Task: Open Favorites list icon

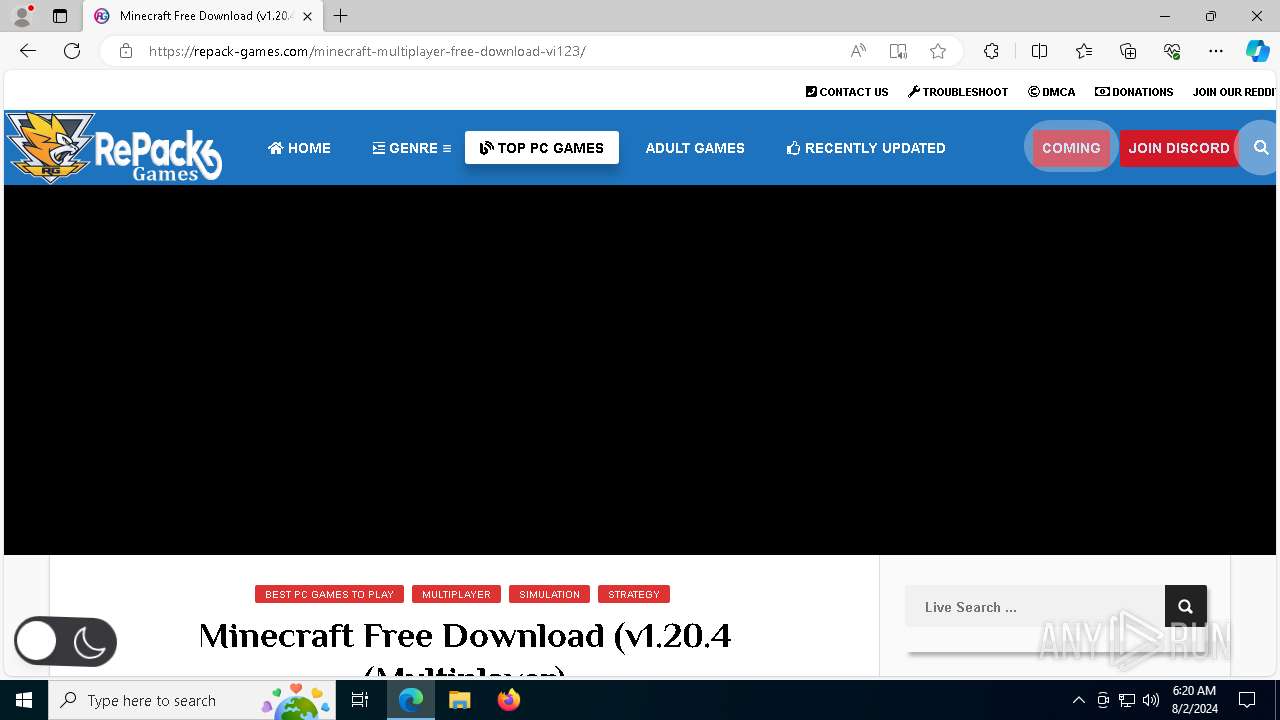Action: (x=1084, y=51)
